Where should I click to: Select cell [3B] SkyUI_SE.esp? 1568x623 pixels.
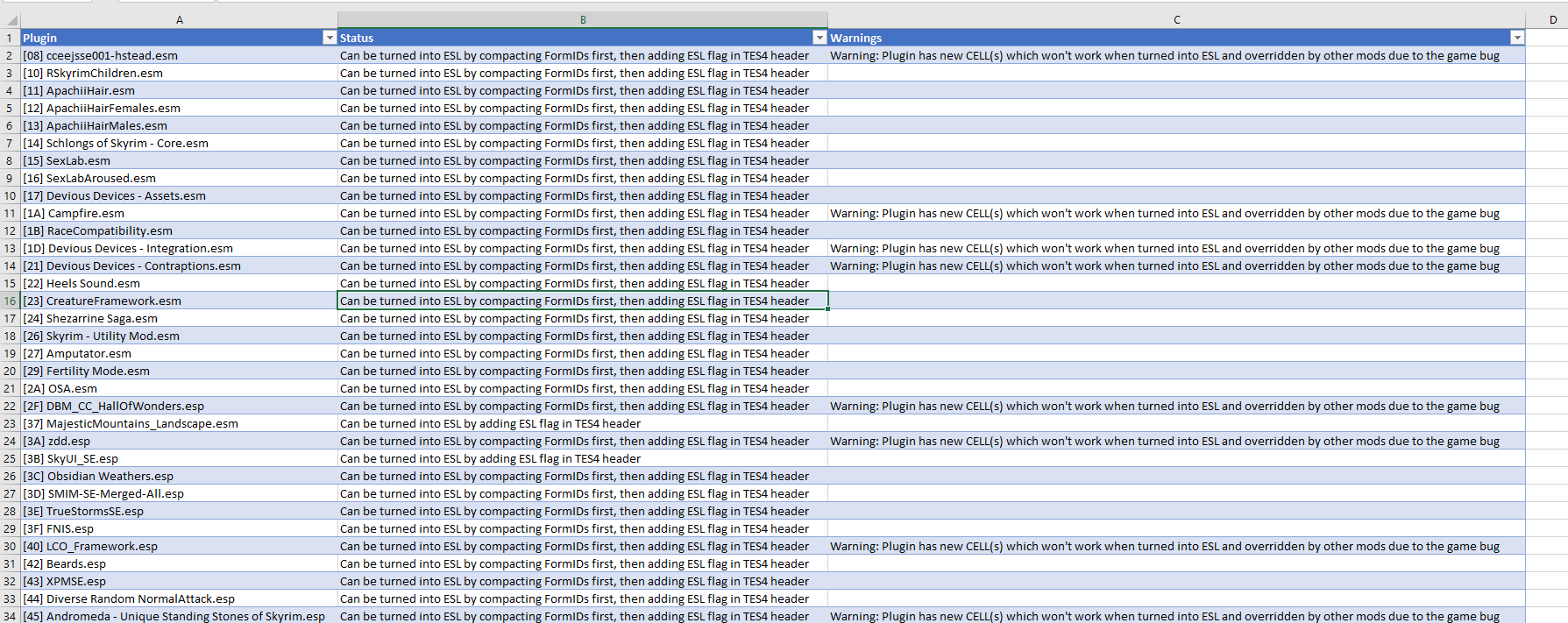179,458
